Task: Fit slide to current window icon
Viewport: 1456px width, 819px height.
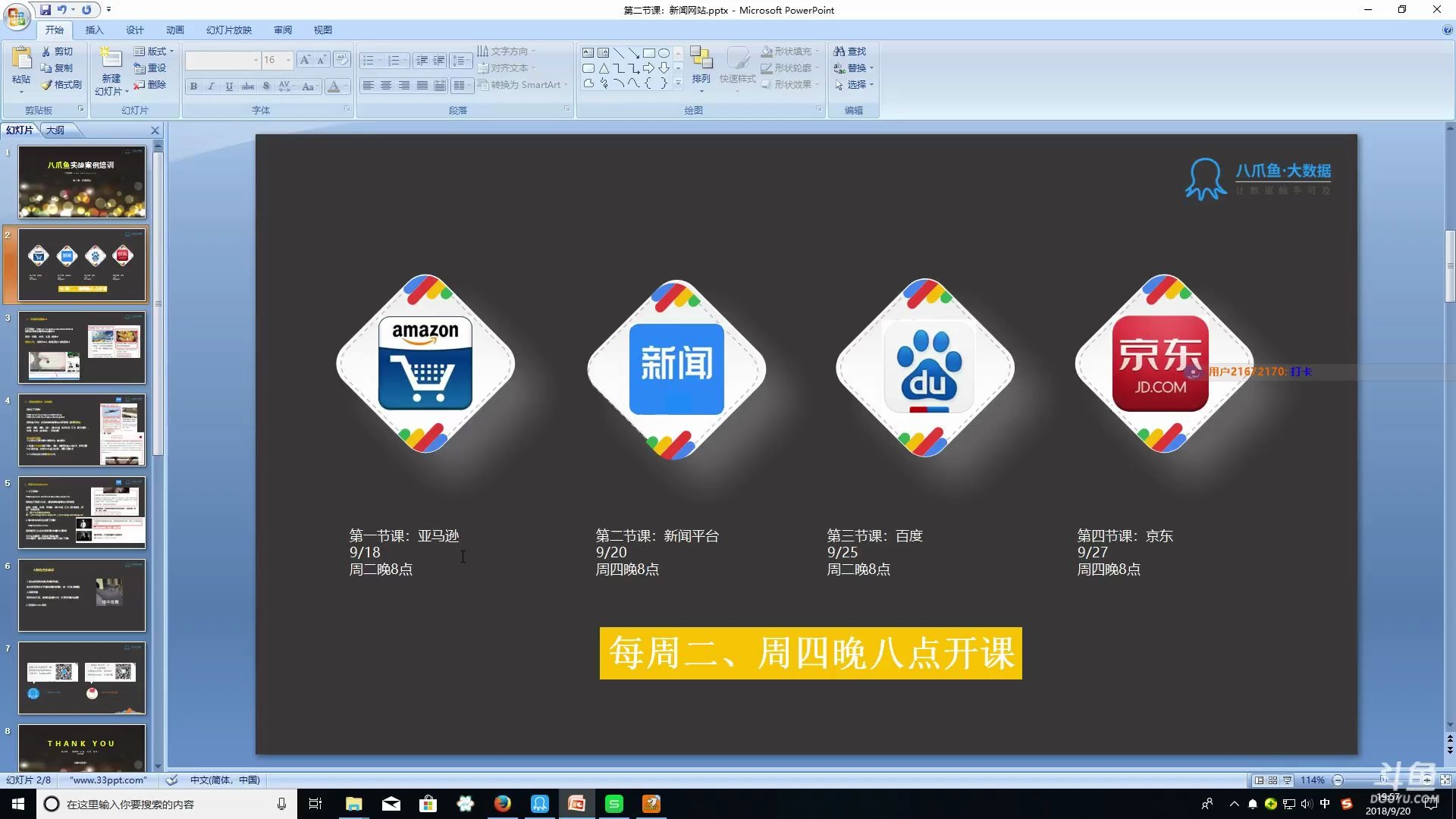Action: 1445,780
